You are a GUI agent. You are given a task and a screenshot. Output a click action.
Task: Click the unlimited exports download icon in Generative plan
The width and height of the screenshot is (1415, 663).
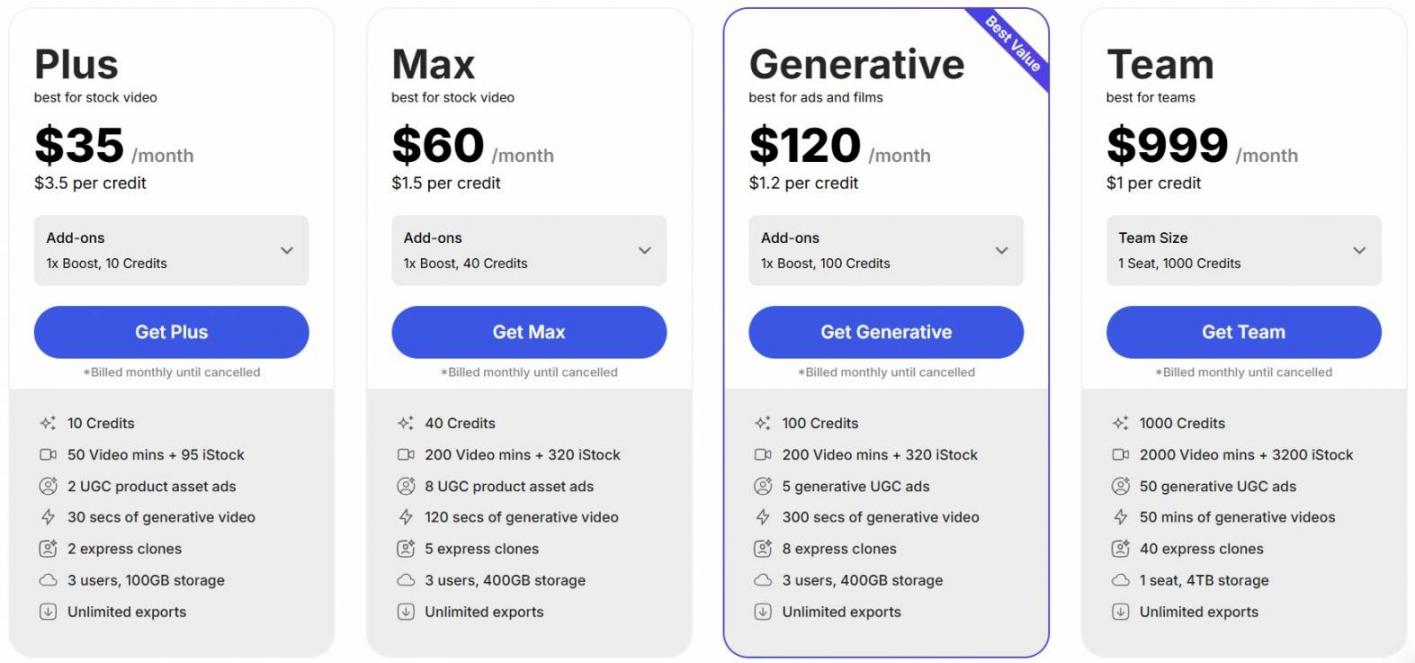point(763,612)
